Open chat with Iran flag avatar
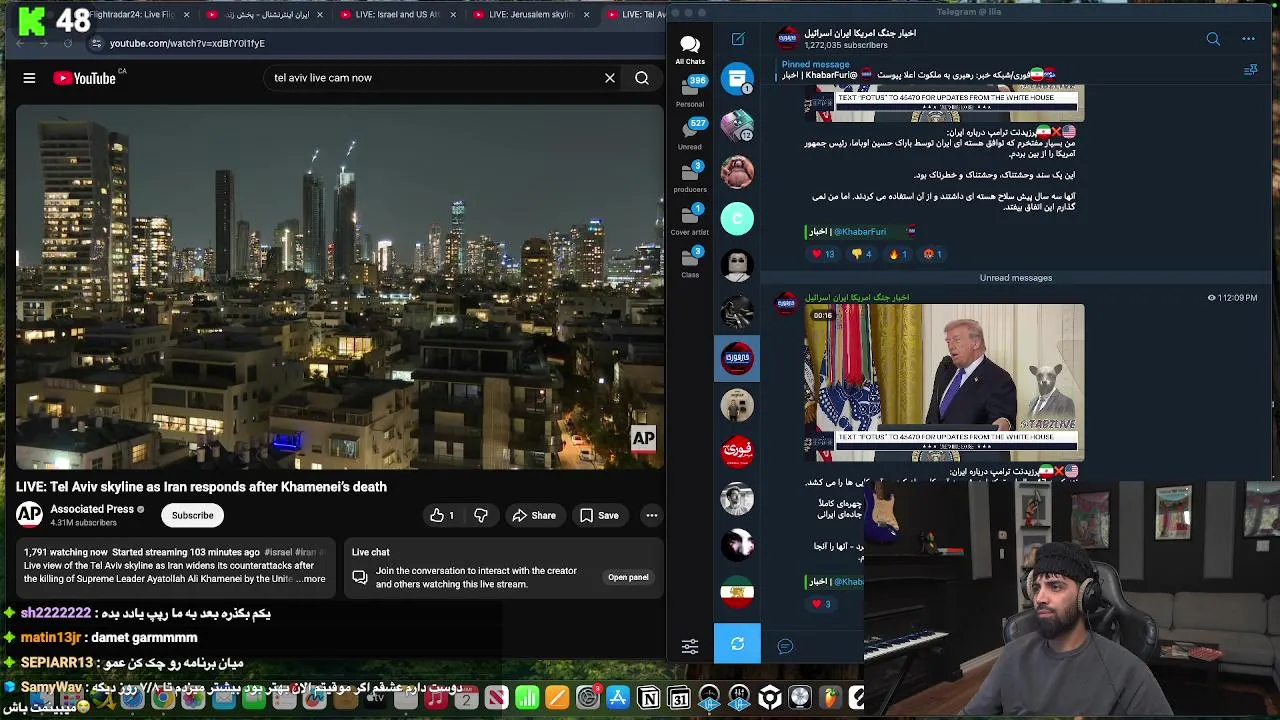This screenshot has height=720, width=1280. coord(737,592)
